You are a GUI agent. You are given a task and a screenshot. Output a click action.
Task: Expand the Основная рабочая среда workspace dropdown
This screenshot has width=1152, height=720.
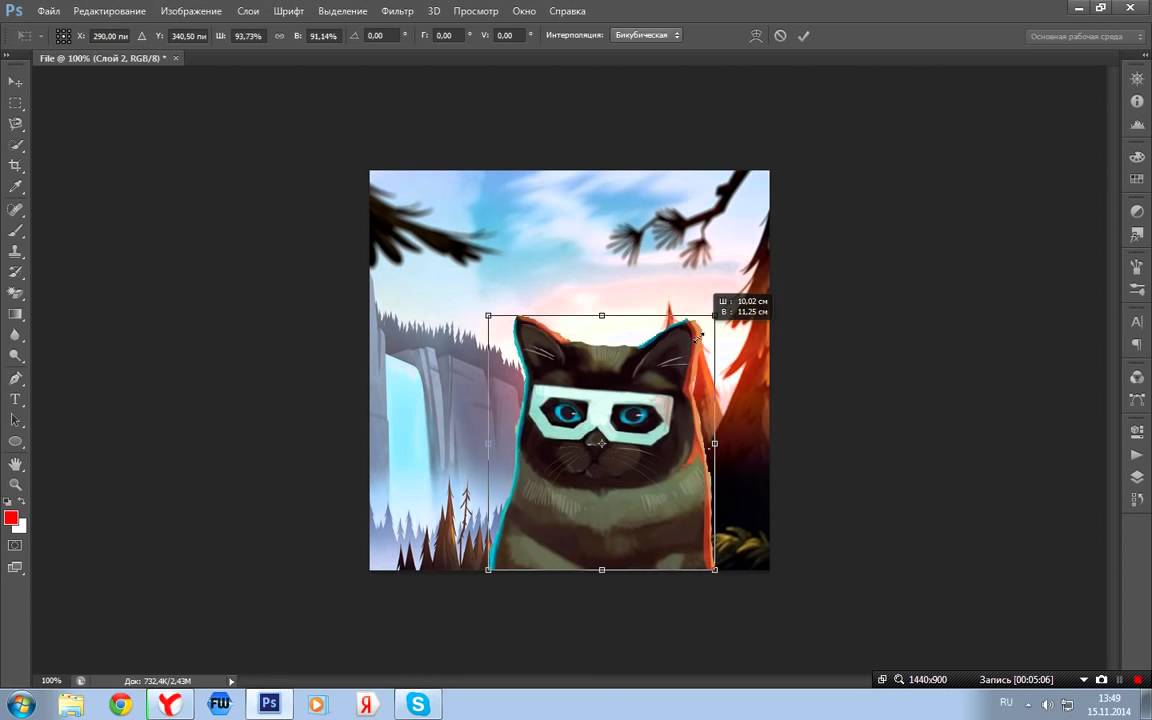pos(1086,36)
